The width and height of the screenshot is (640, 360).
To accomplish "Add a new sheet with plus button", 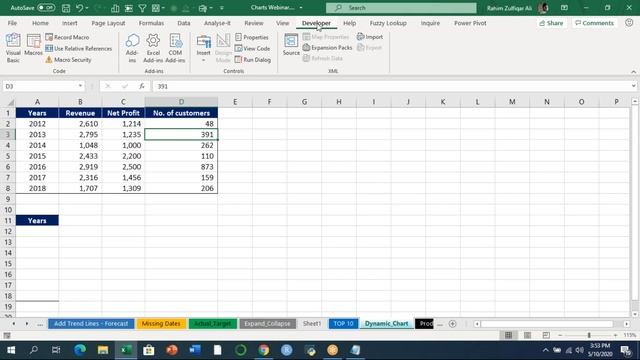I will pos(452,324).
